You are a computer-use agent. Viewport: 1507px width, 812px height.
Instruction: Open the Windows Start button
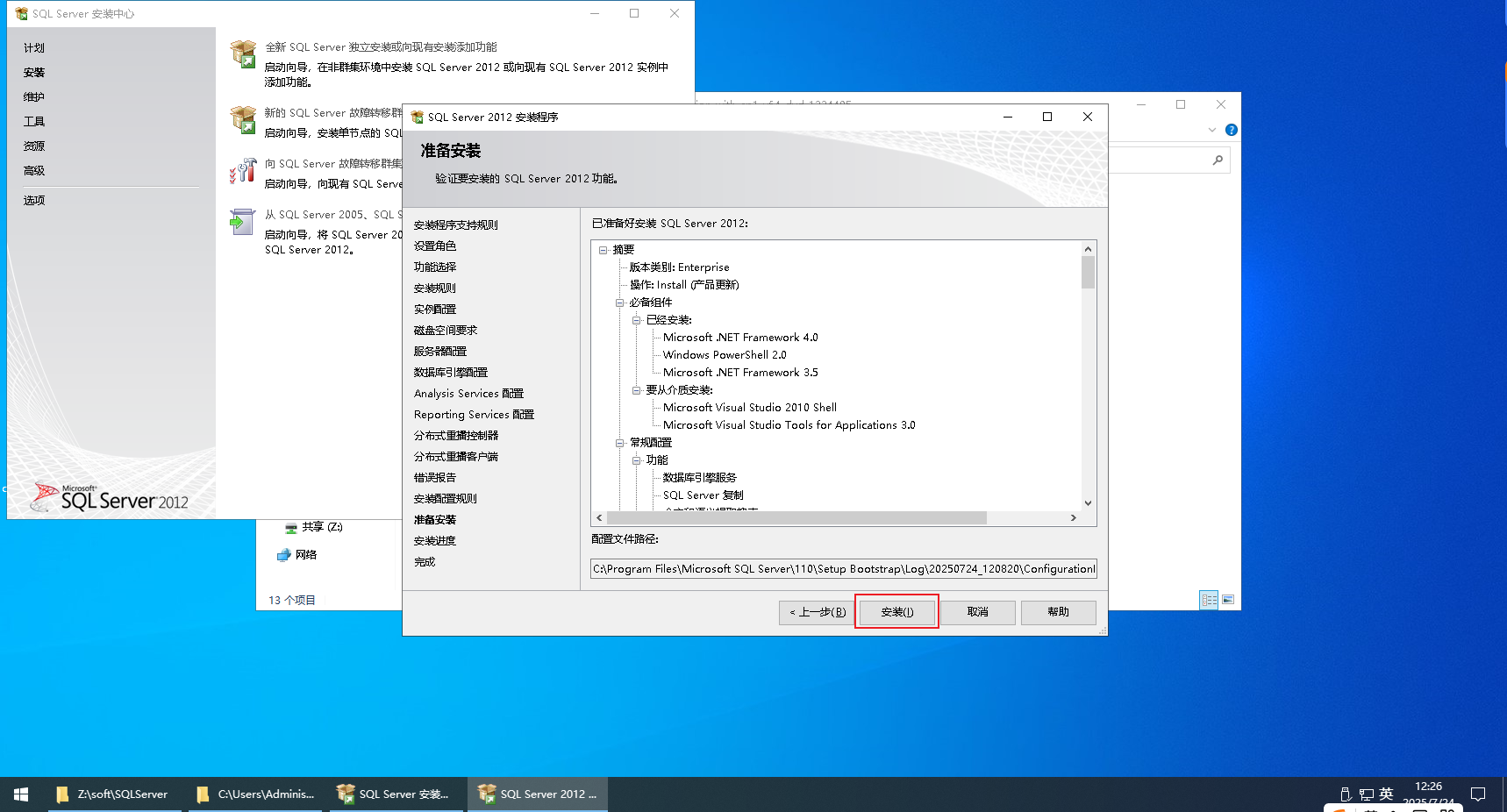tap(21, 794)
